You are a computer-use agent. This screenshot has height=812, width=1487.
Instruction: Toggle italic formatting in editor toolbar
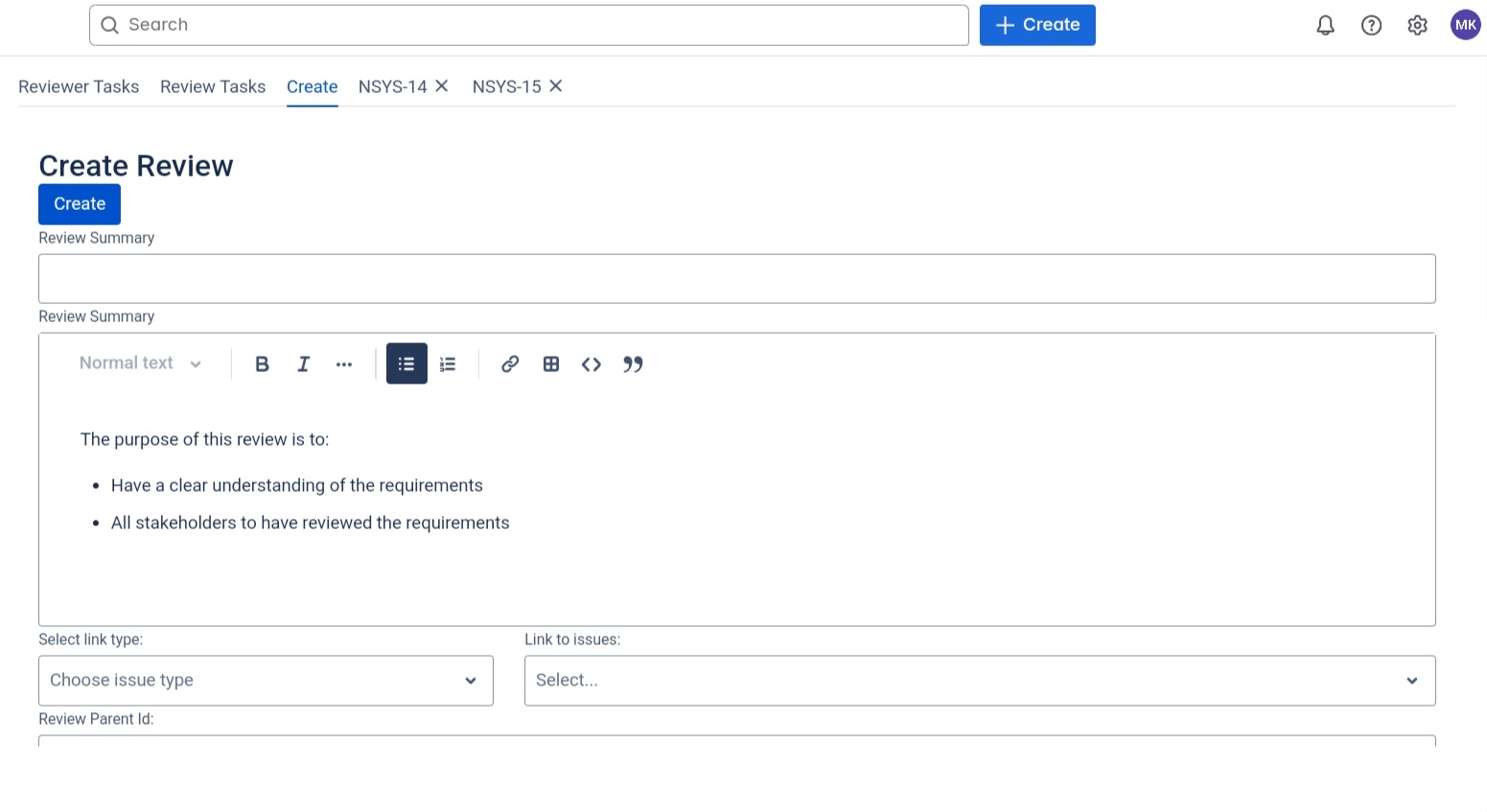point(303,364)
